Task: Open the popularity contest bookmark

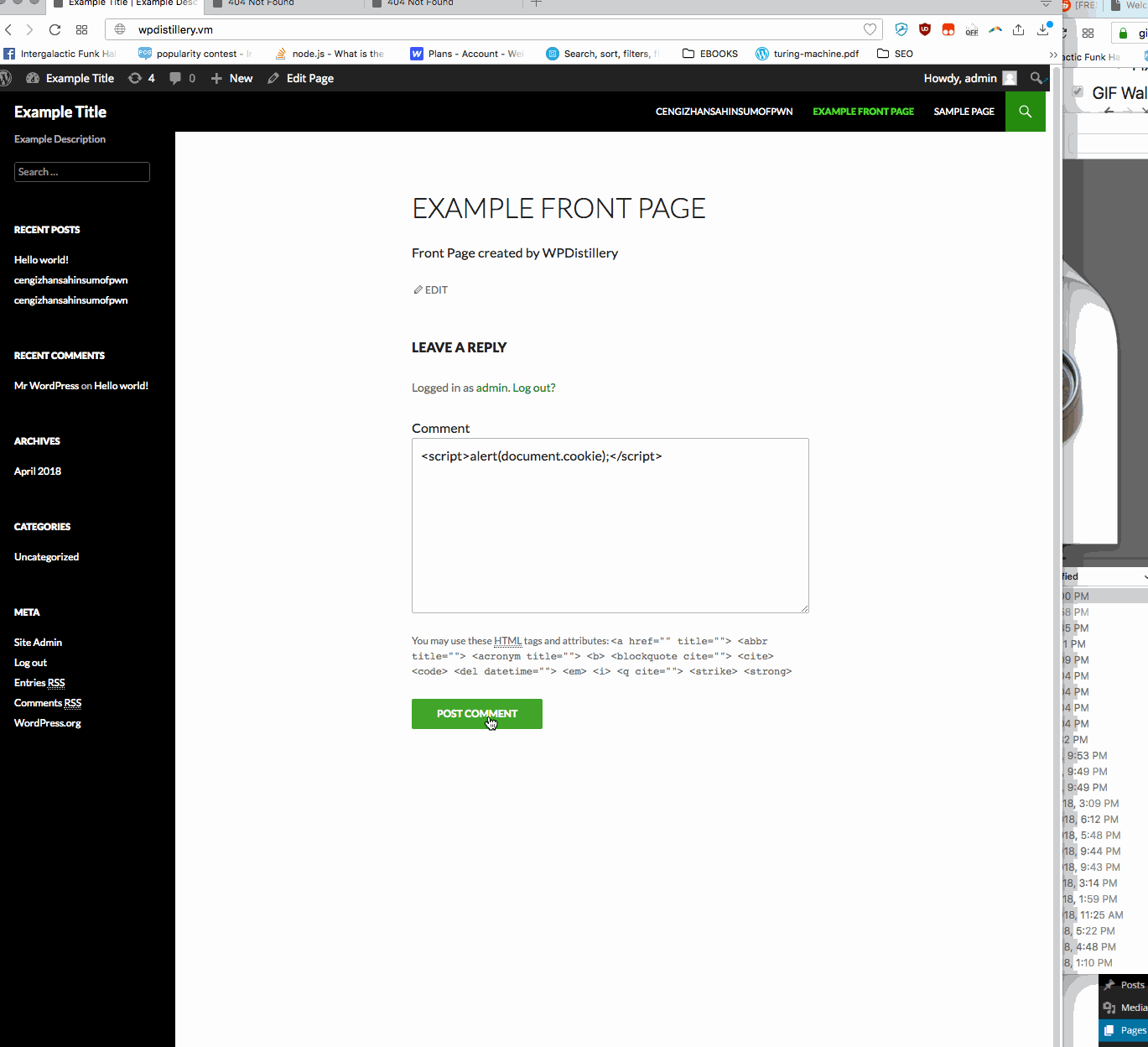Action: point(195,54)
